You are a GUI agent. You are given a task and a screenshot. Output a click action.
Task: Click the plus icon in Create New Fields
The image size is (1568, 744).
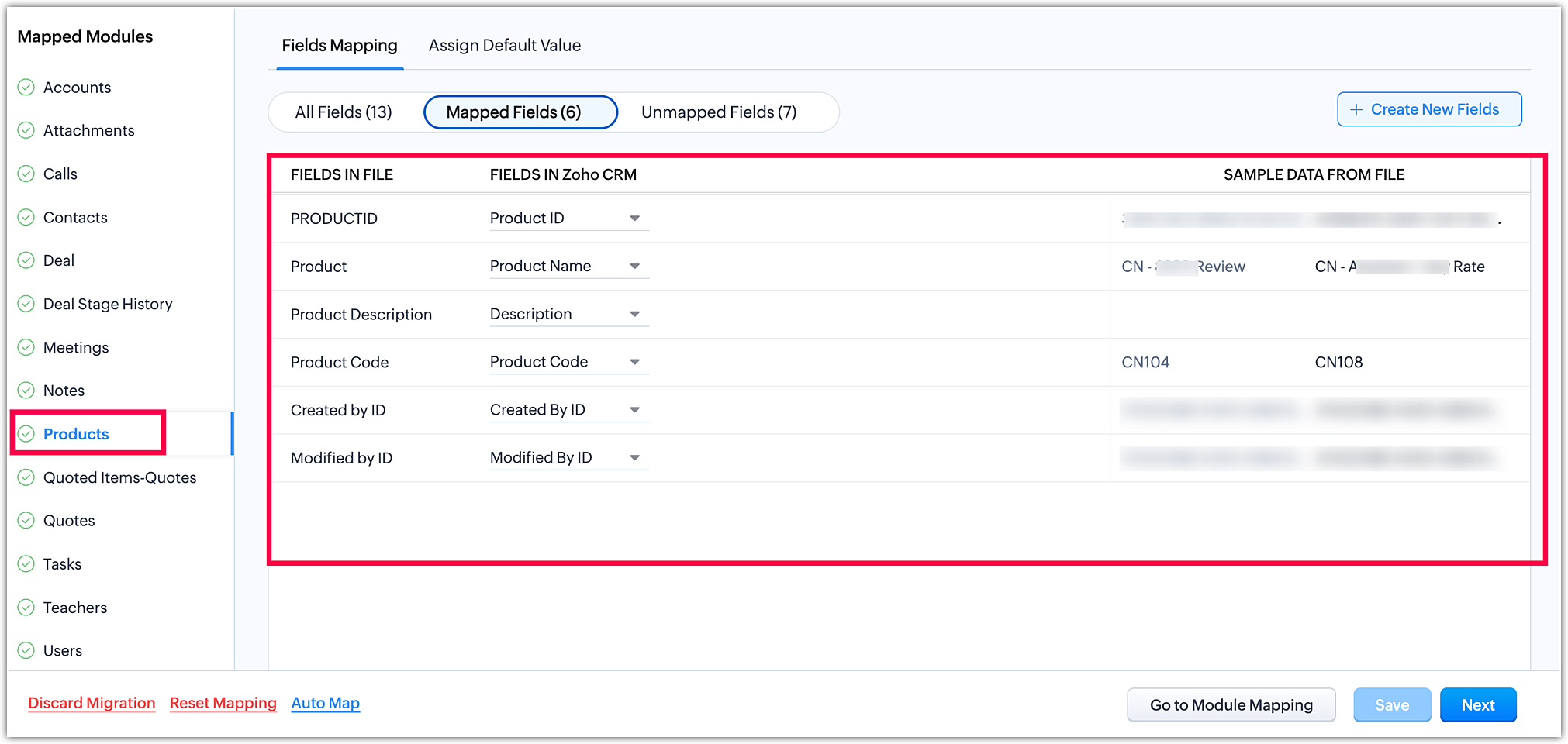(x=1356, y=110)
